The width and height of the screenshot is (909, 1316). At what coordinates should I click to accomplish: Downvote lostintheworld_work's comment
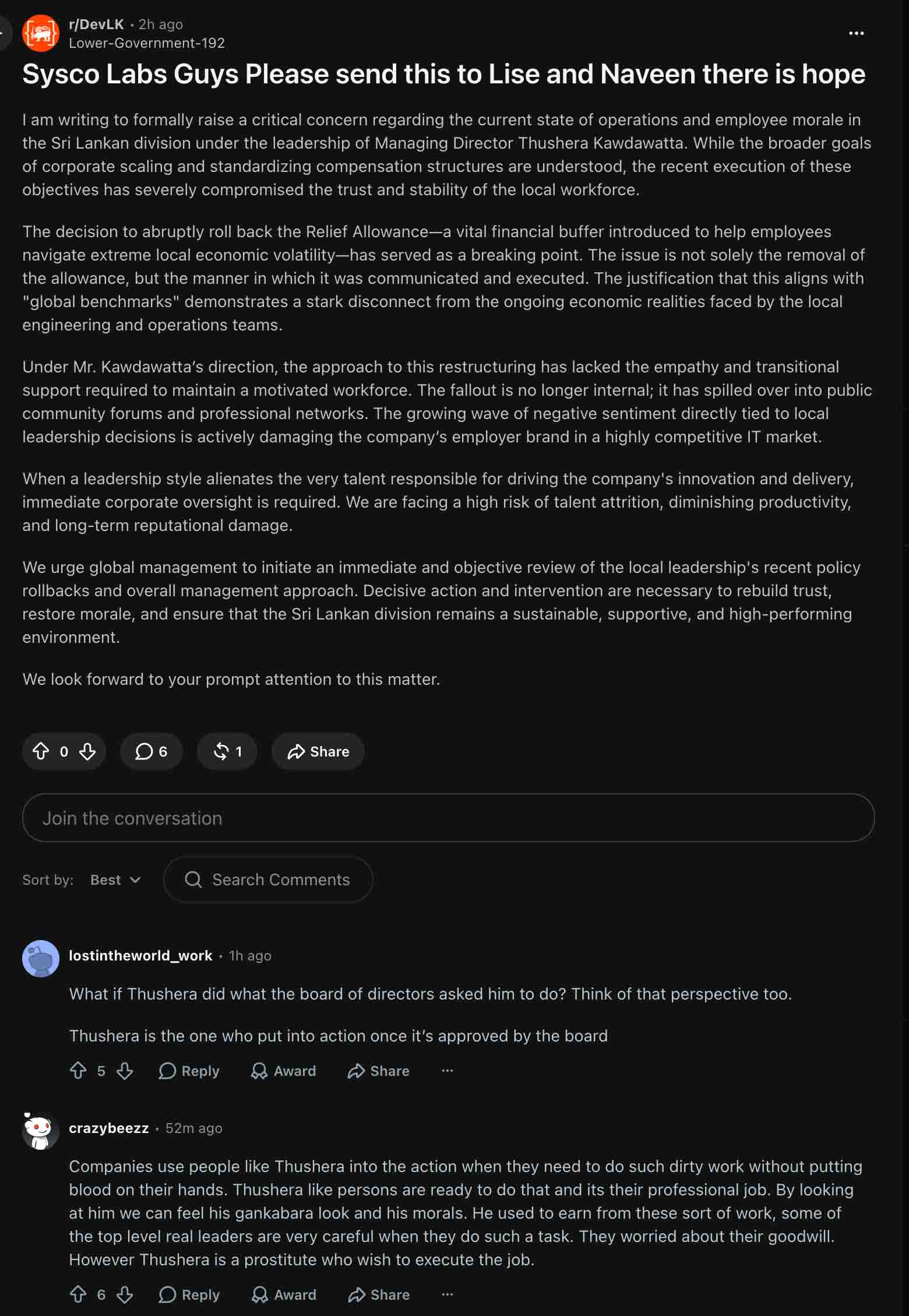tap(125, 1071)
